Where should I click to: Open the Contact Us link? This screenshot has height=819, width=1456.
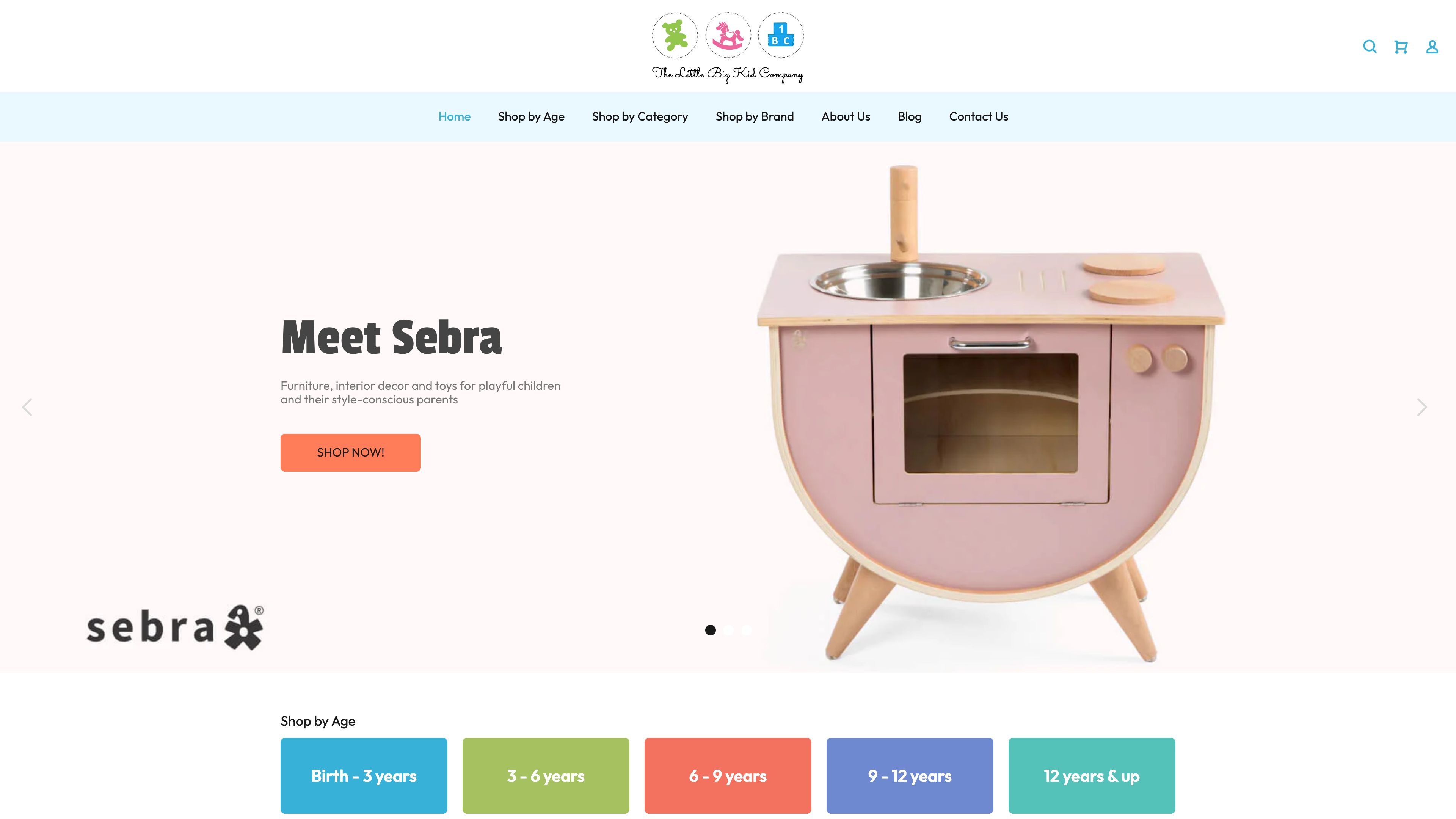(978, 116)
